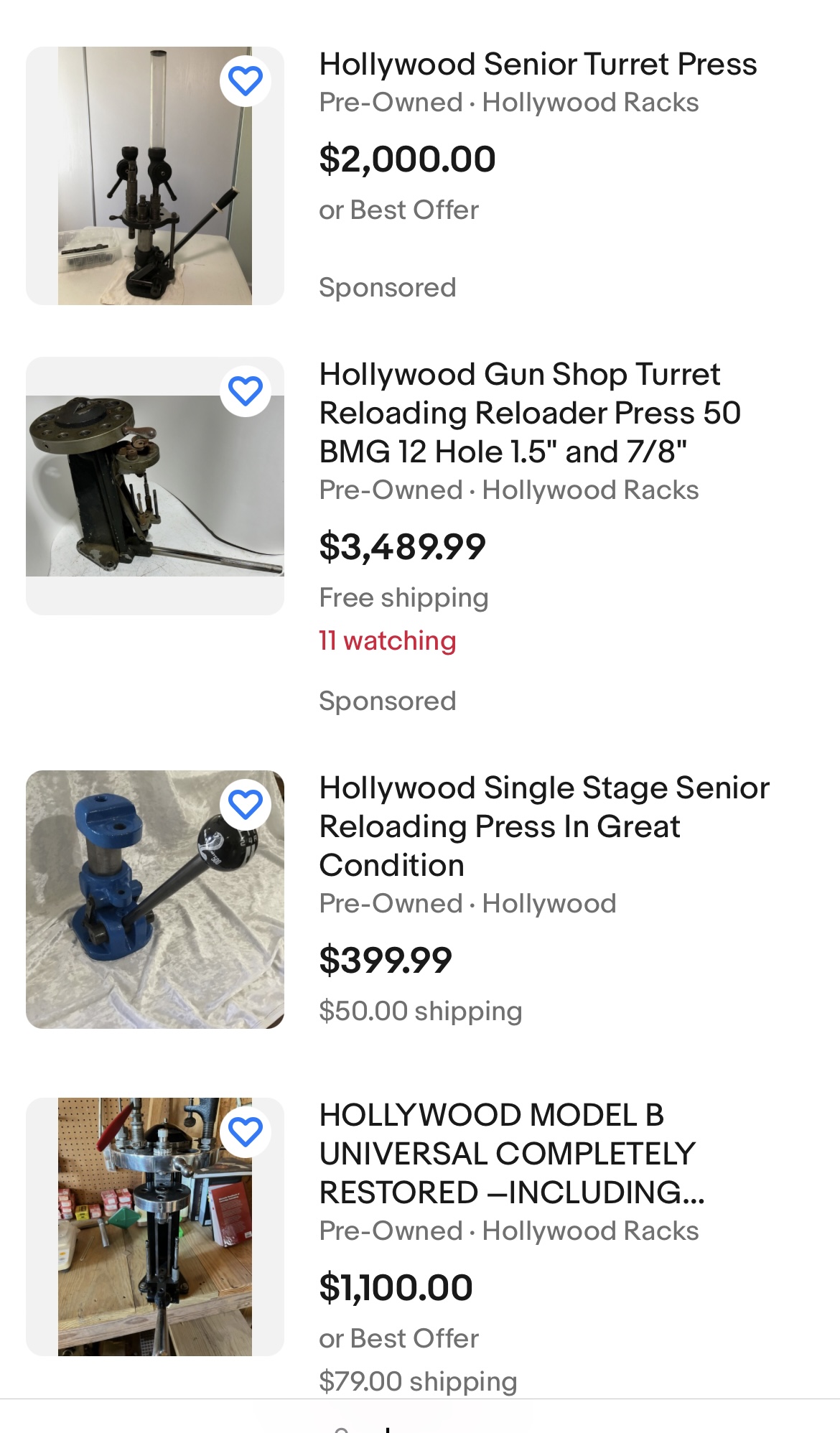Watch the Hollywood Model B Universal listing
This screenshot has height=1433, width=840.
pos(246,1131)
